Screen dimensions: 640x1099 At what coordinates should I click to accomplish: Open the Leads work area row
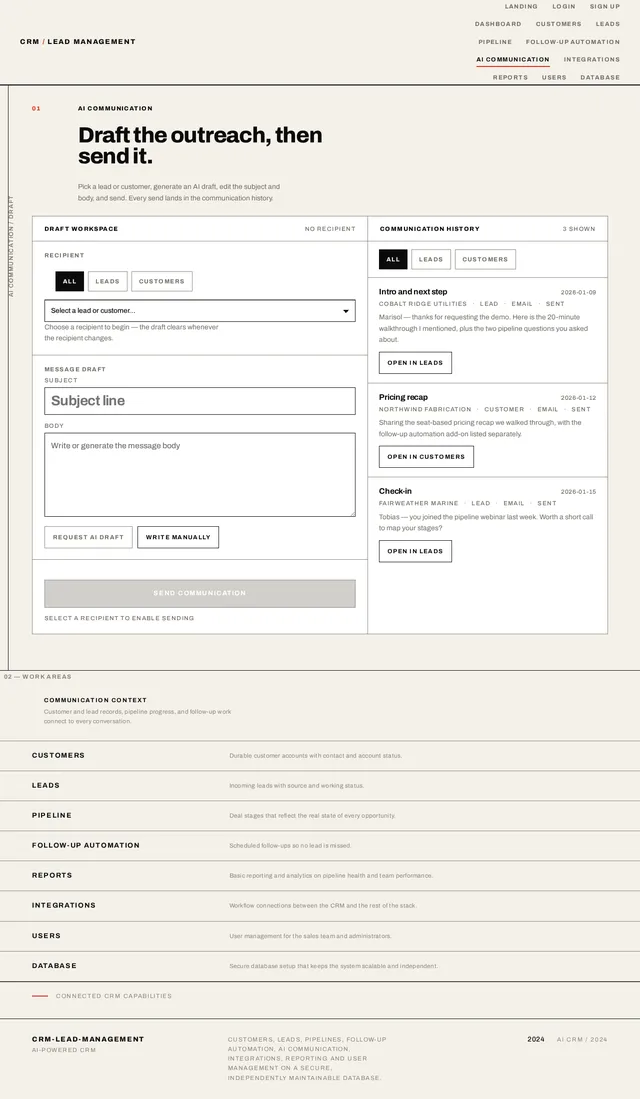pos(320,786)
